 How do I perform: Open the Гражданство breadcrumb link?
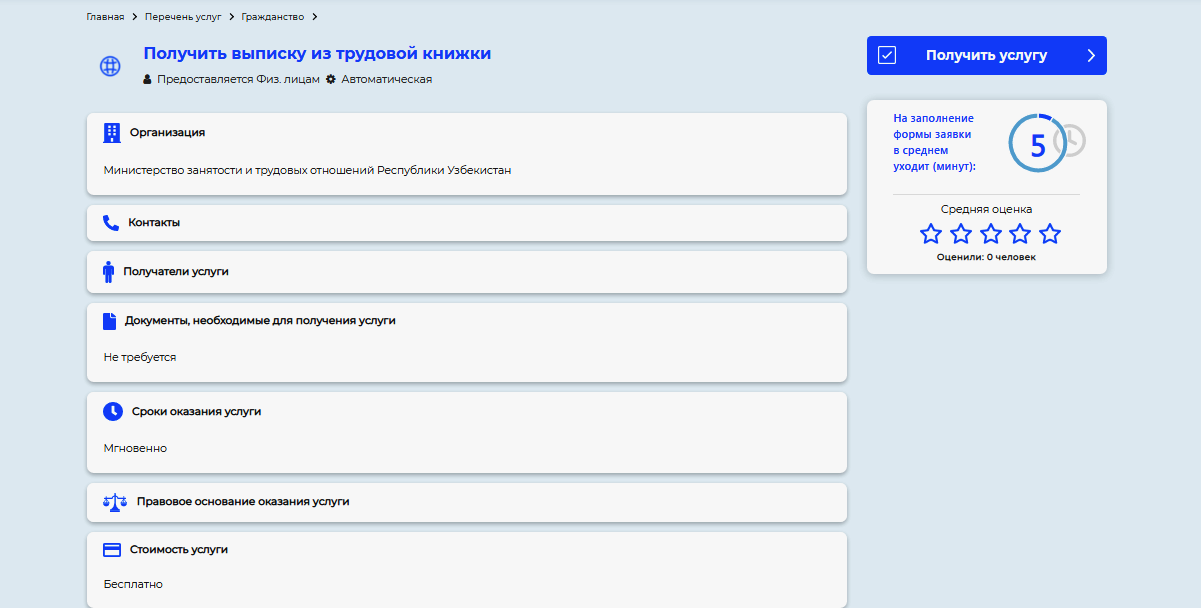272,17
